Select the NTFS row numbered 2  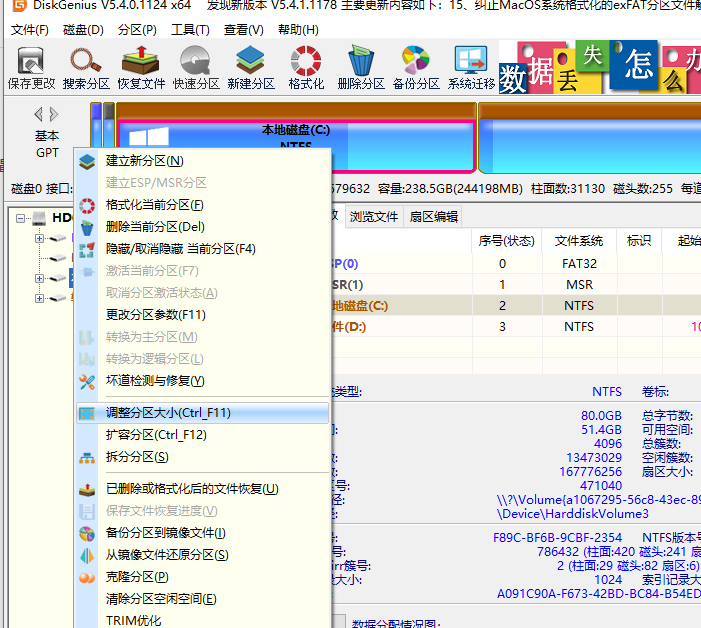click(516, 306)
